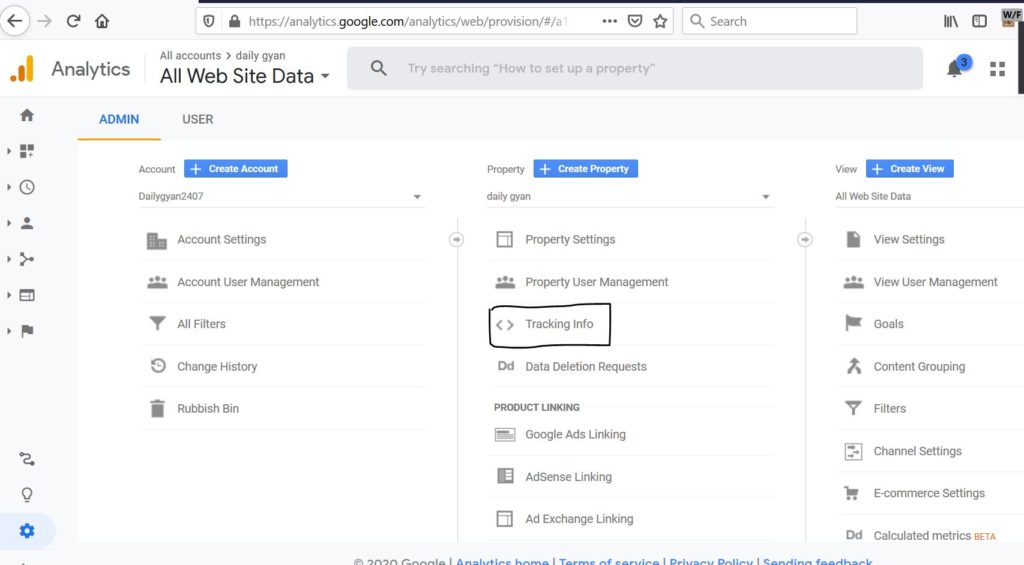Viewport: 1024px width, 565px height.
Task: Expand the Audience sidebar arrow
Action: (x=8, y=223)
